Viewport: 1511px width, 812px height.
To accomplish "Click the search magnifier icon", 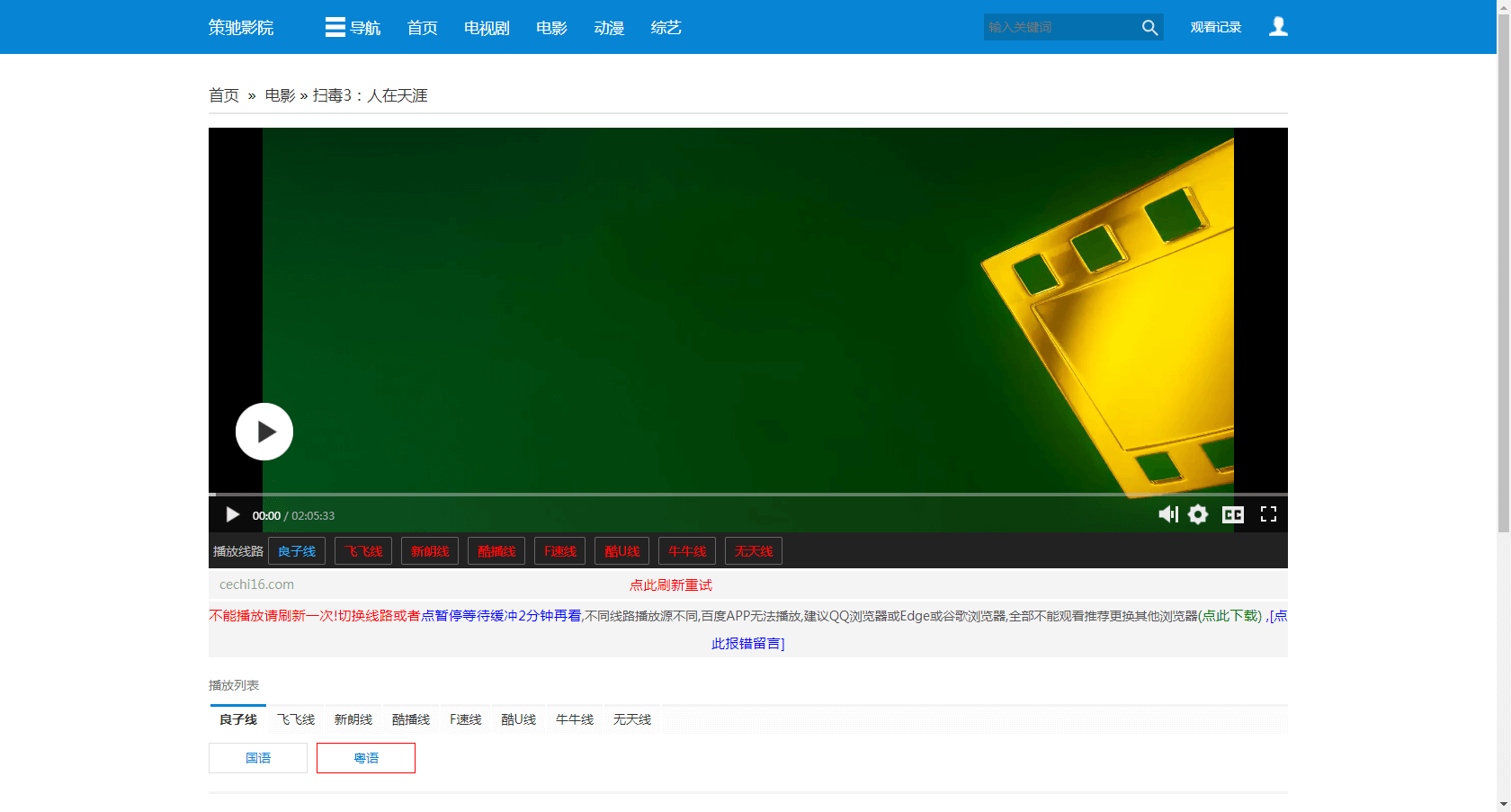I will [x=1149, y=27].
